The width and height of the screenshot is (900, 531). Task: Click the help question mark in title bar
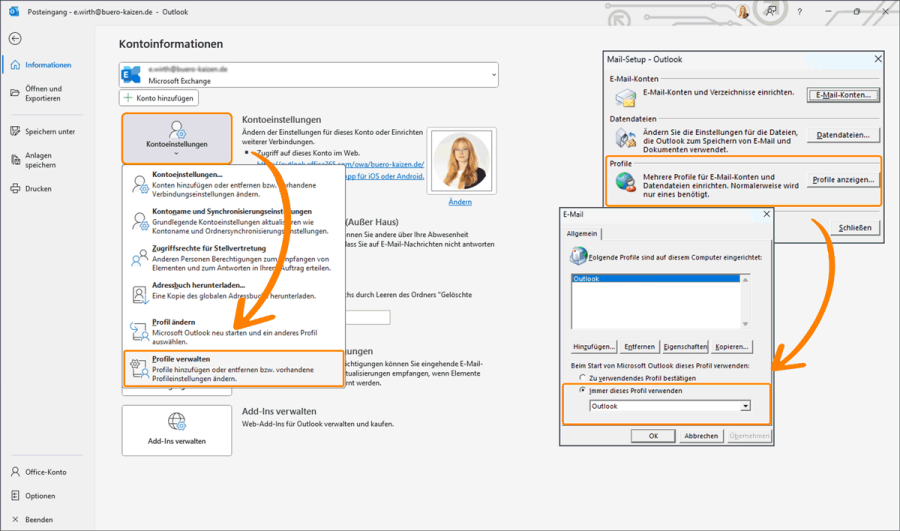pyautogui.click(x=800, y=11)
